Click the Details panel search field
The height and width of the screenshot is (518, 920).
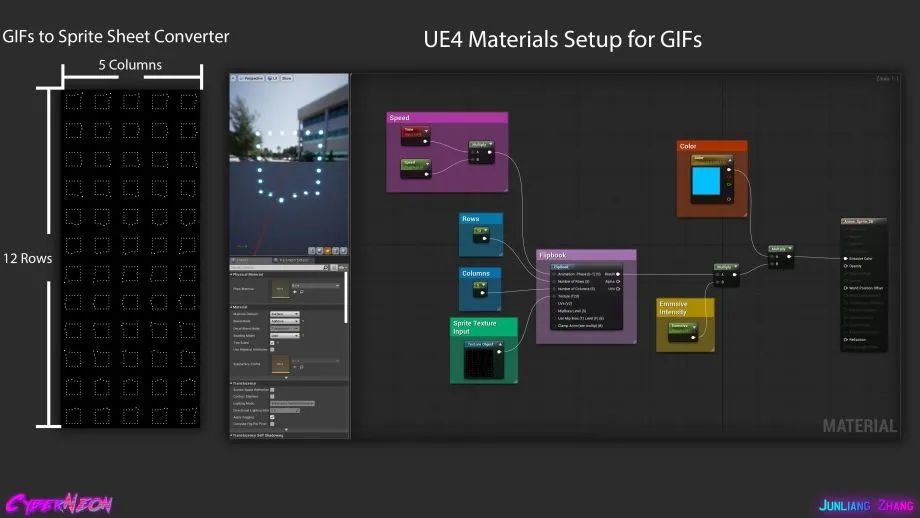point(279,268)
